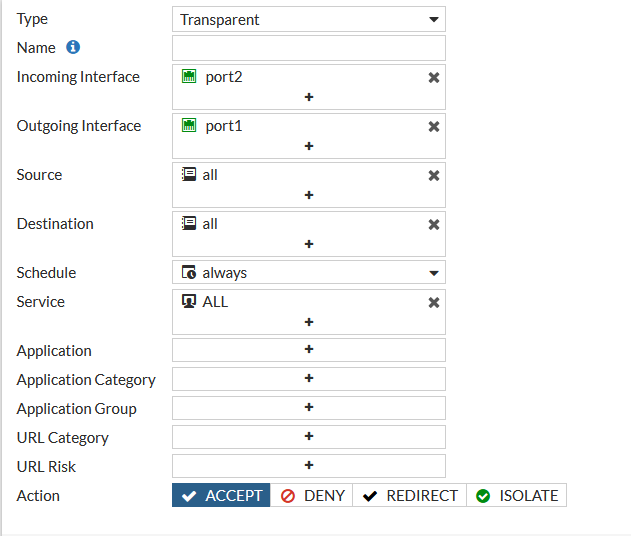Click the Name text input field
Image resolution: width=631 pixels, height=536 pixels.
point(309,48)
